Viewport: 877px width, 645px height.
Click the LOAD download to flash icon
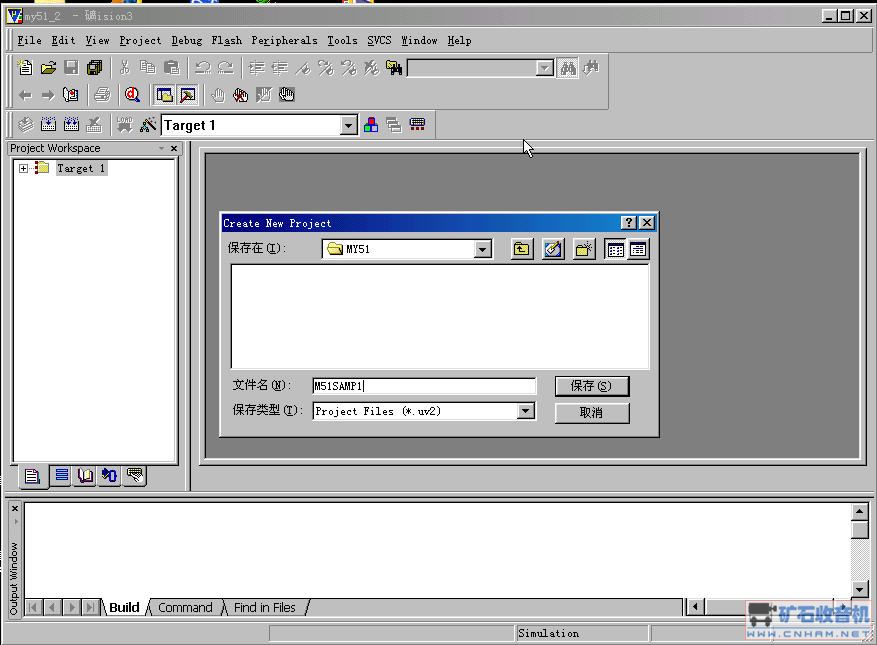124,124
